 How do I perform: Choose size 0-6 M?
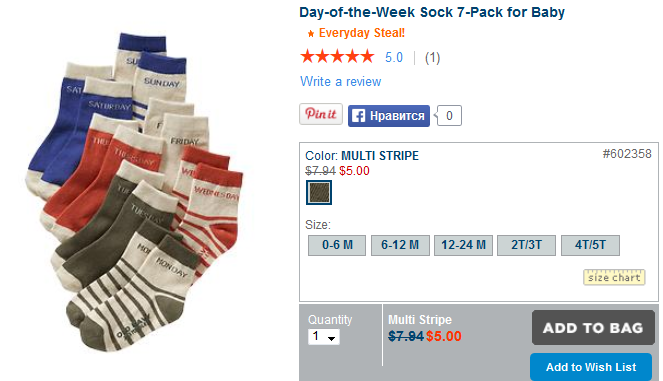(337, 245)
